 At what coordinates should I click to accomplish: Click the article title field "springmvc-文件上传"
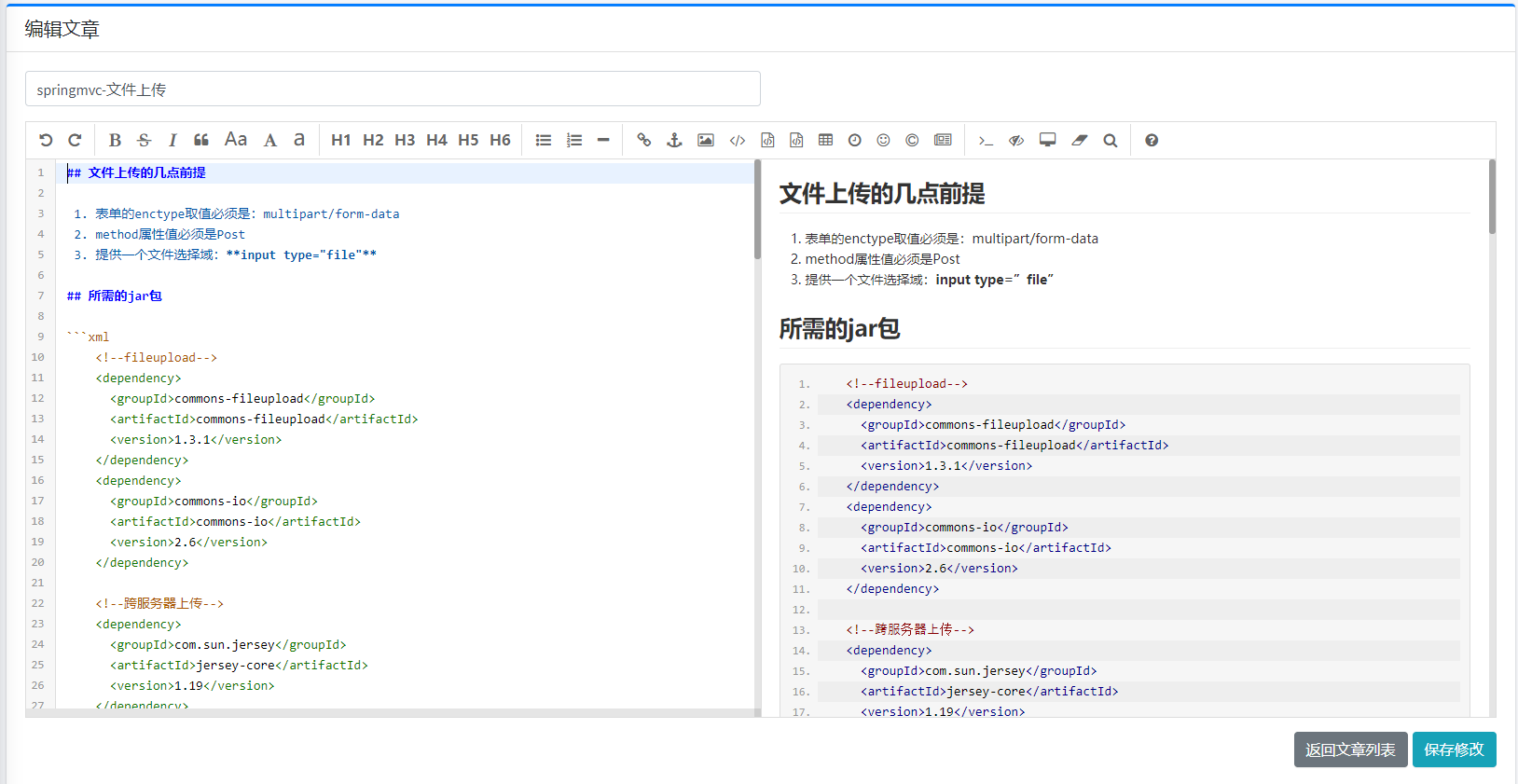click(x=393, y=89)
